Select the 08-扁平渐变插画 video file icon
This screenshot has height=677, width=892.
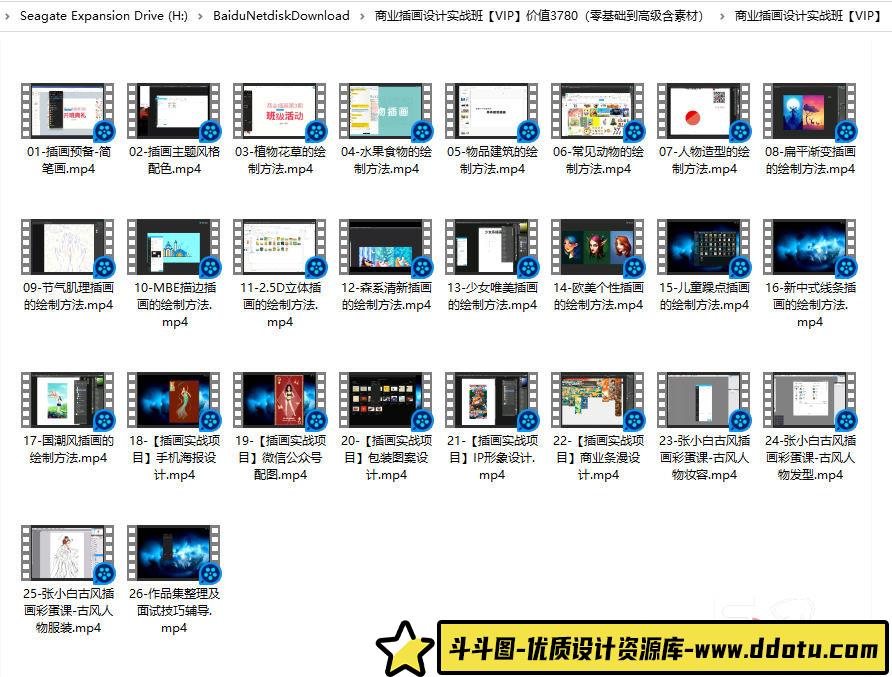tap(809, 111)
